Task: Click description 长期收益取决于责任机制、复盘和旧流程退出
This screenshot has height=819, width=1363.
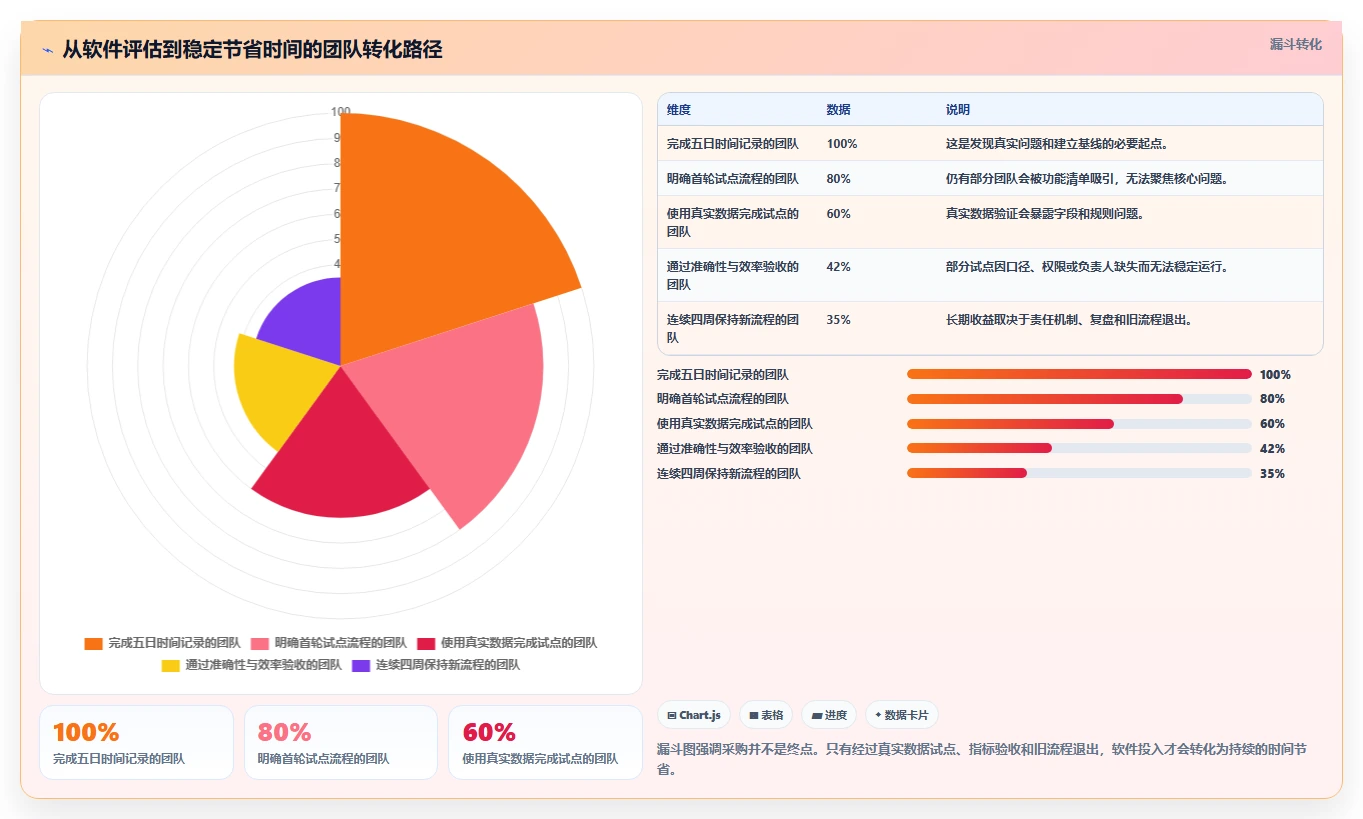Action: click(x=1069, y=320)
